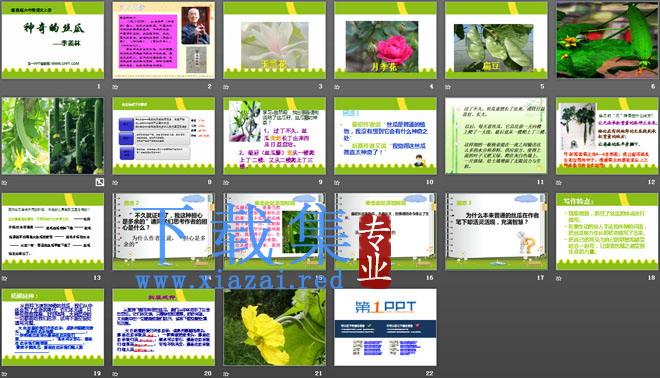This screenshot has height=378, width=660.
Task: Click the animation star icon under slide 8
Action: click(x=115, y=183)
